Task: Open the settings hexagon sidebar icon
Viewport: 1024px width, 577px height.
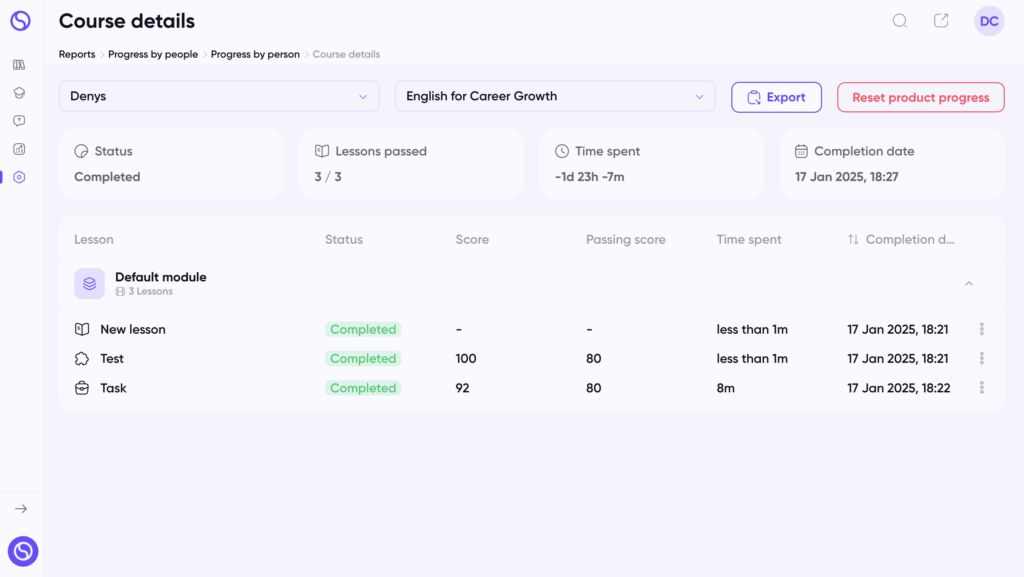Action: coord(19,177)
